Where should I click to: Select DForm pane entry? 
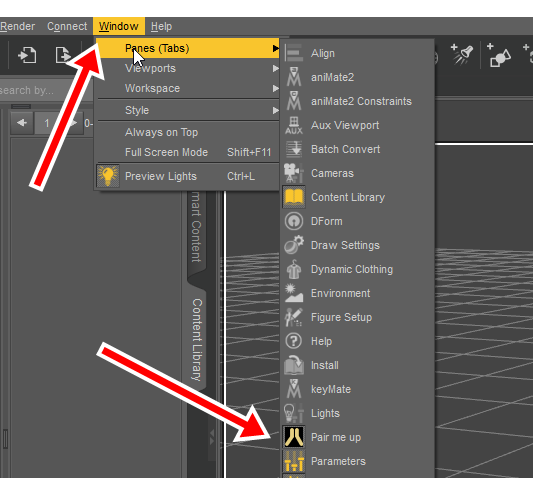[358, 221]
